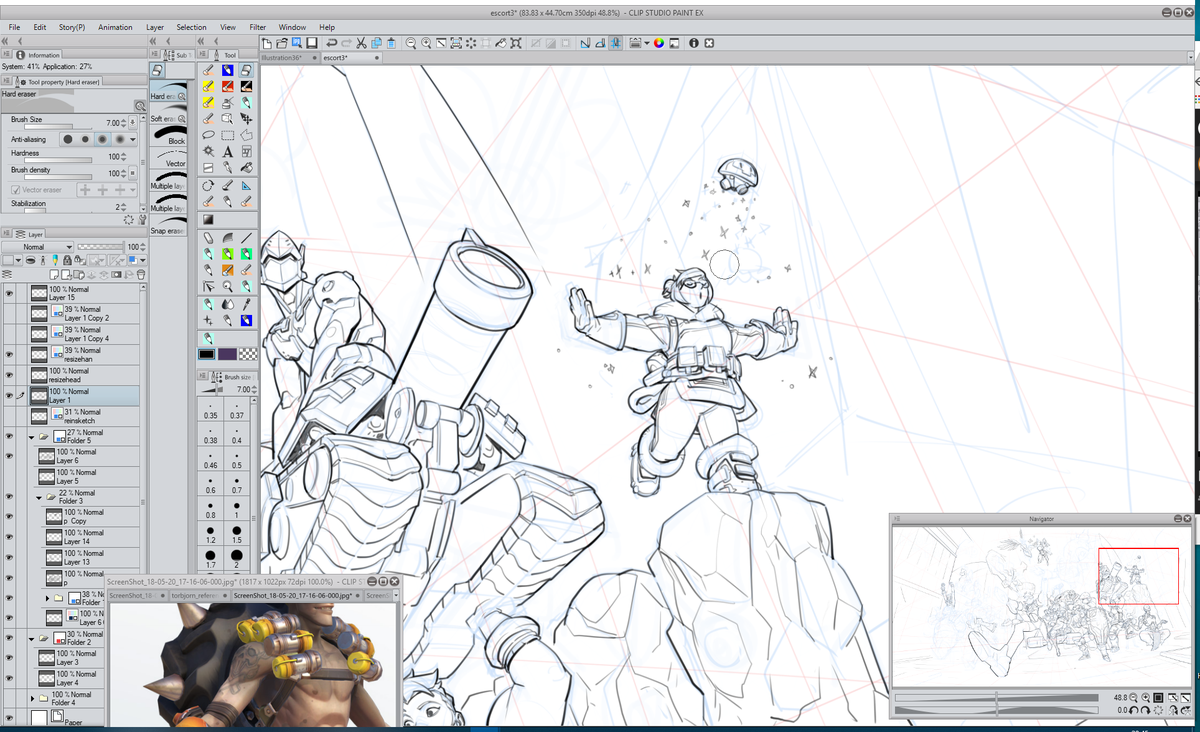Viewport: 1200px width, 732px height.
Task: Select the Snap eraser sub tool
Action: point(169,227)
